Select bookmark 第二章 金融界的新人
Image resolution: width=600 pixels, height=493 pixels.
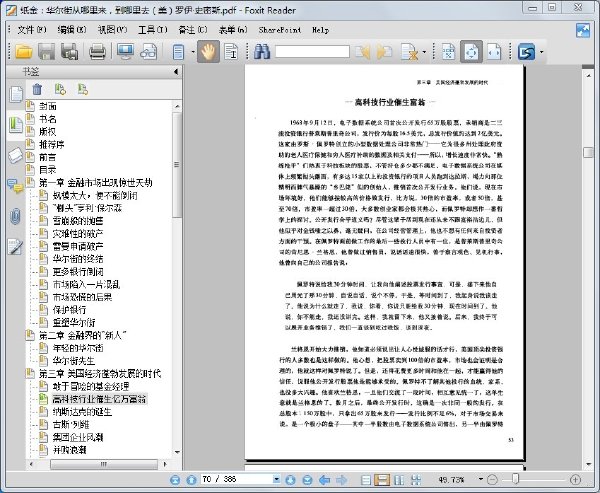83,335
